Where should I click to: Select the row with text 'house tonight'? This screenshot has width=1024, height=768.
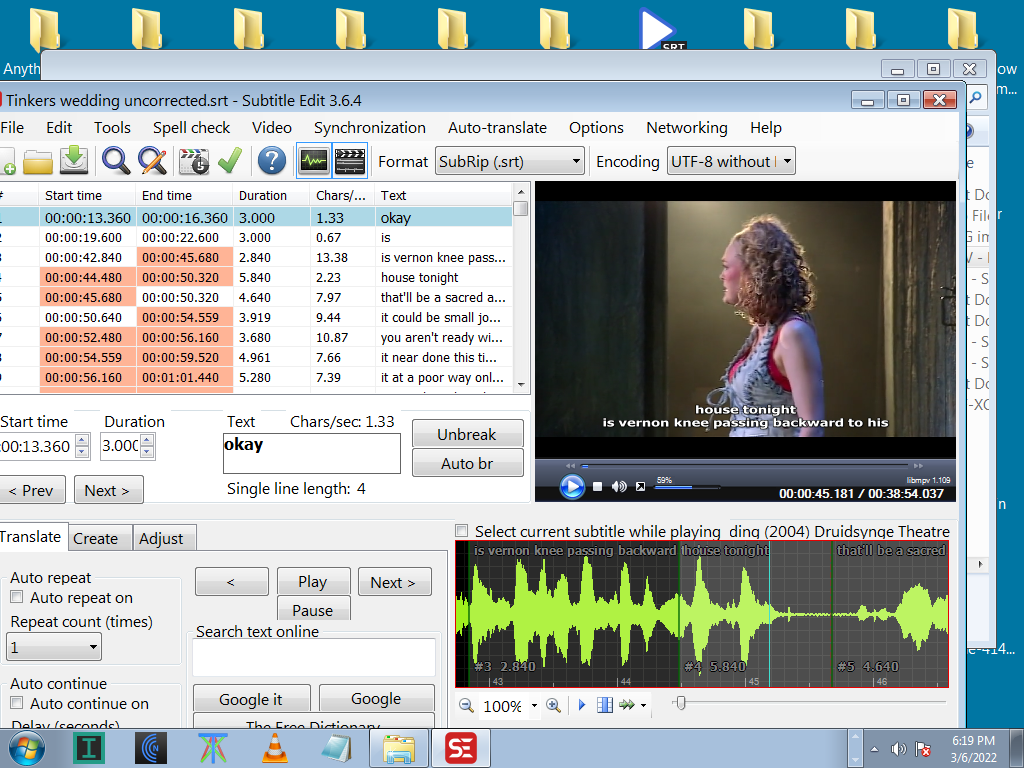(x=257, y=278)
